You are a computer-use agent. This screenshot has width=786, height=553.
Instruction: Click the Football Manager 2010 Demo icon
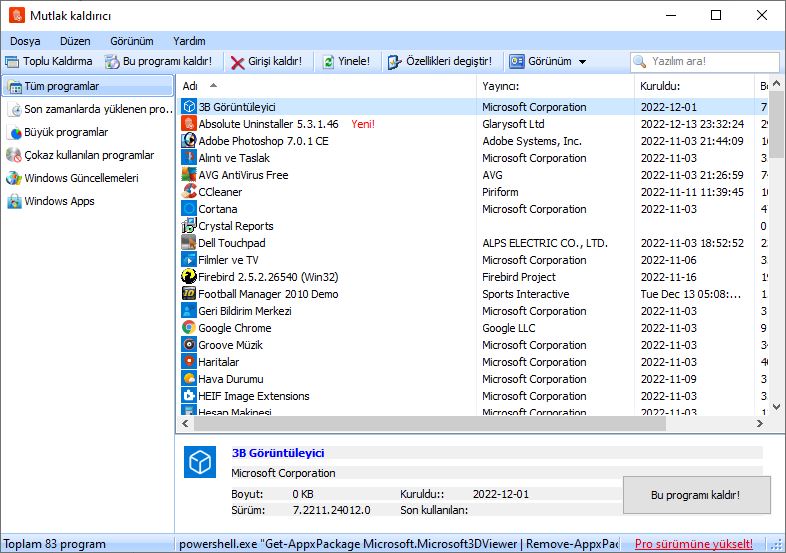pyautogui.click(x=189, y=294)
